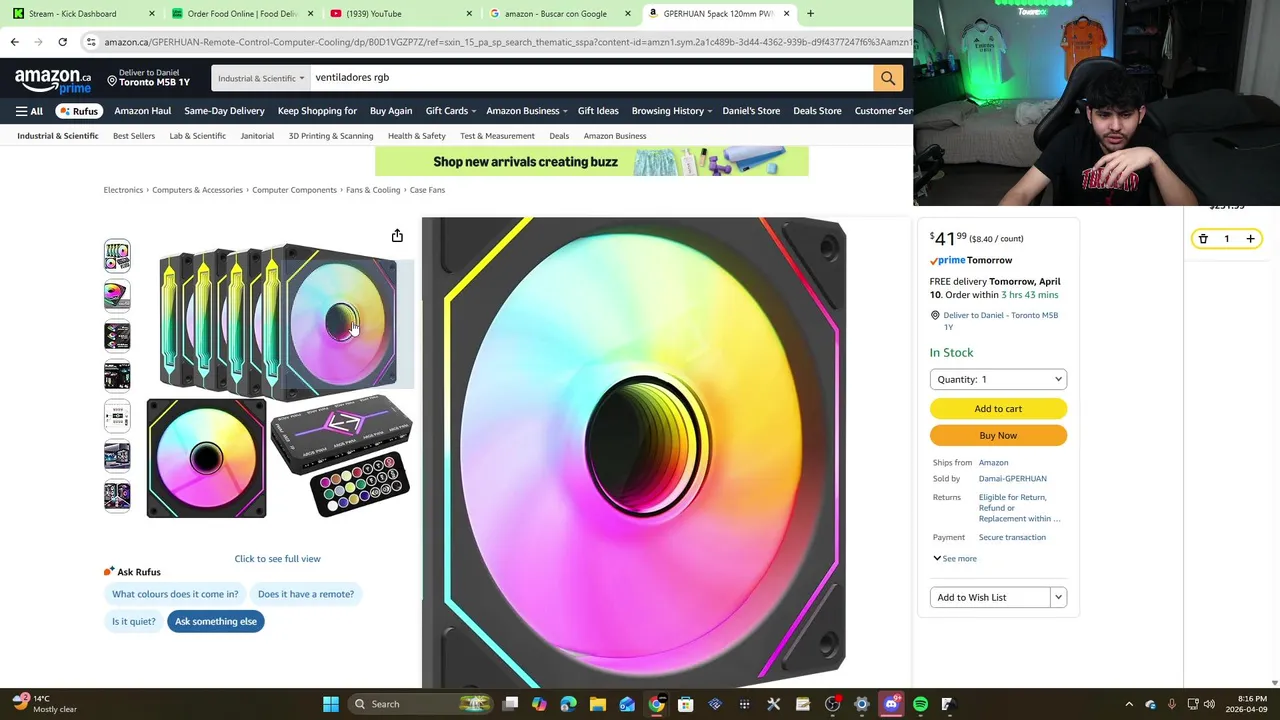Open Deals Store nav item
Viewport: 1280px width, 720px height.
(817, 111)
